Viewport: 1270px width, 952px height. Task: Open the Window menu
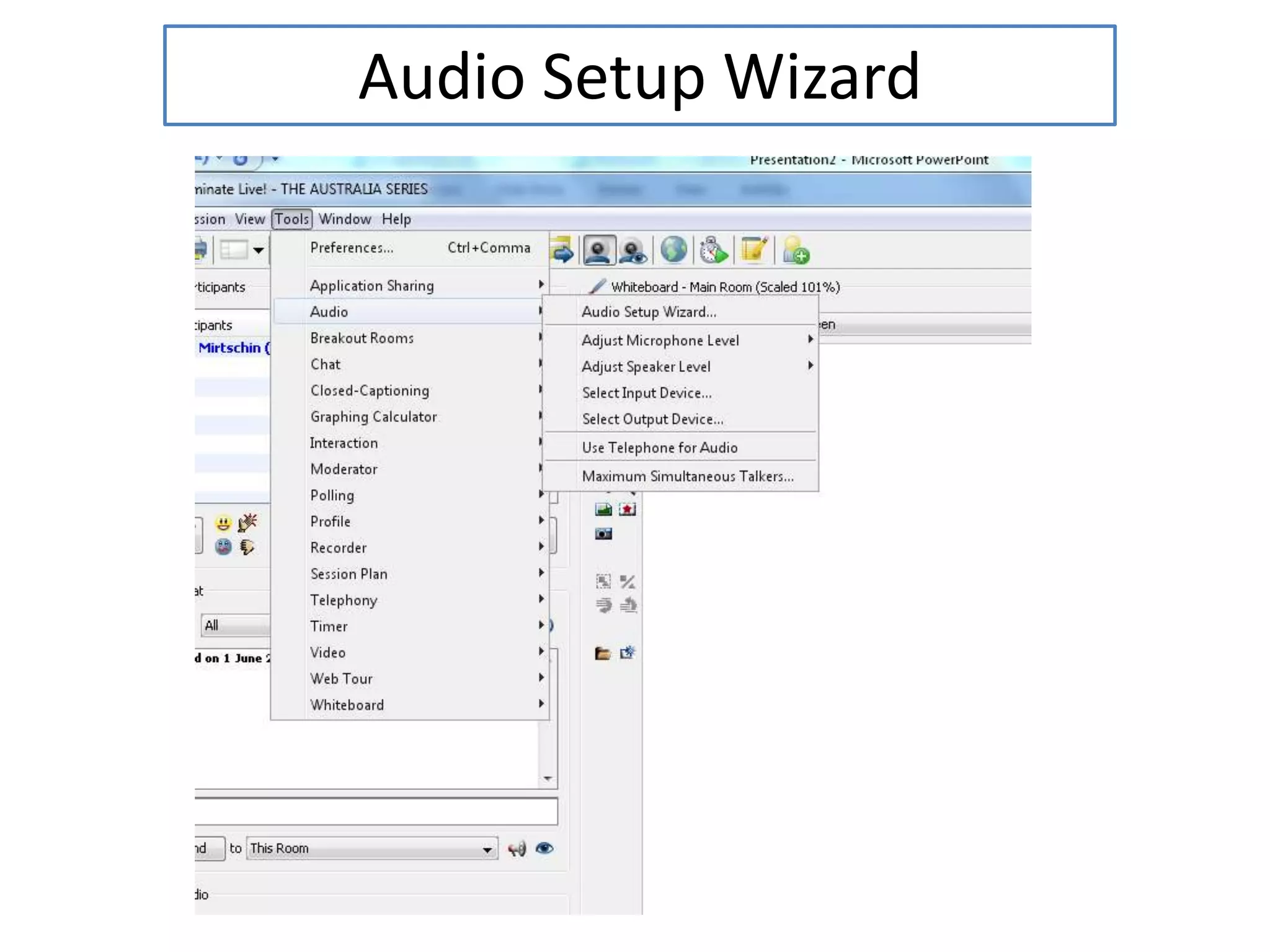(x=345, y=219)
